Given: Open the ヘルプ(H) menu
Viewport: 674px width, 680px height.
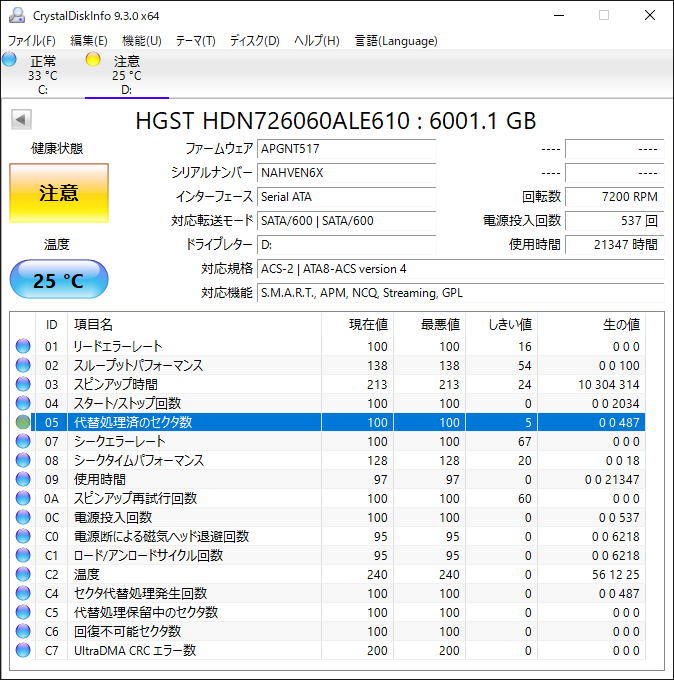Looking at the screenshot, I should pyautogui.click(x=317, y=41).
